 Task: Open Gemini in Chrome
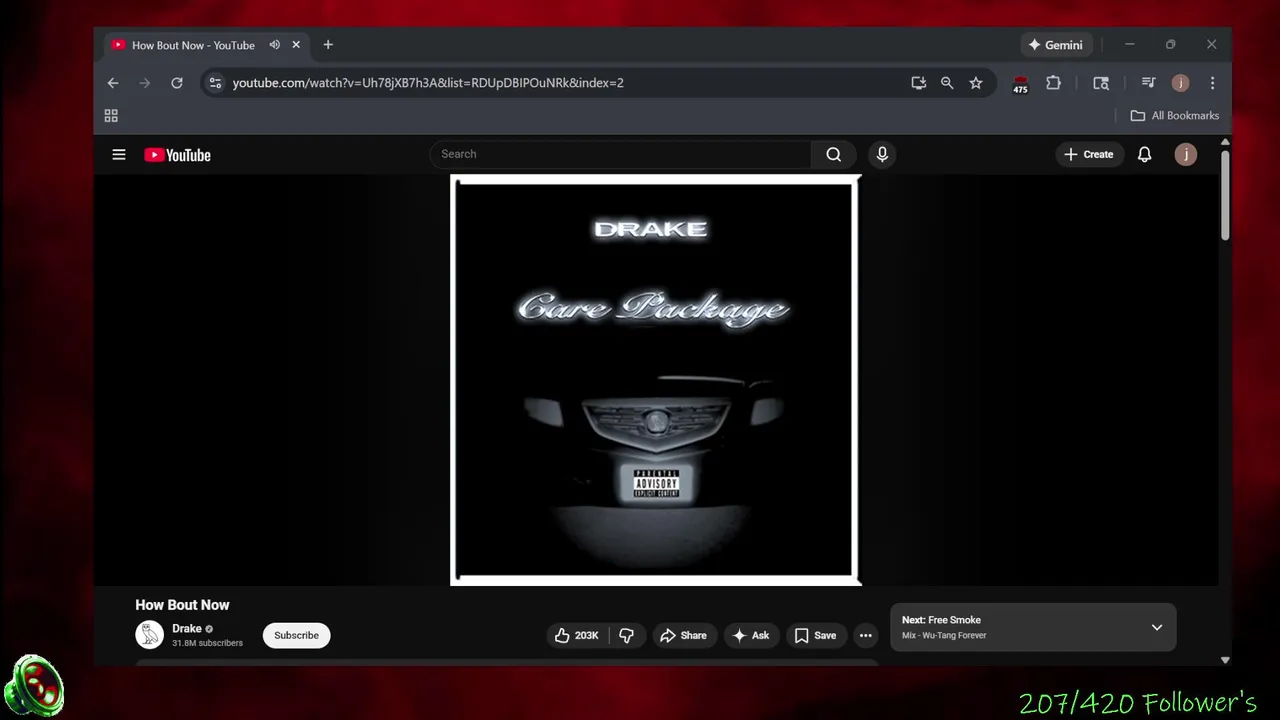pyautogui.click(x=1055, y=45)
